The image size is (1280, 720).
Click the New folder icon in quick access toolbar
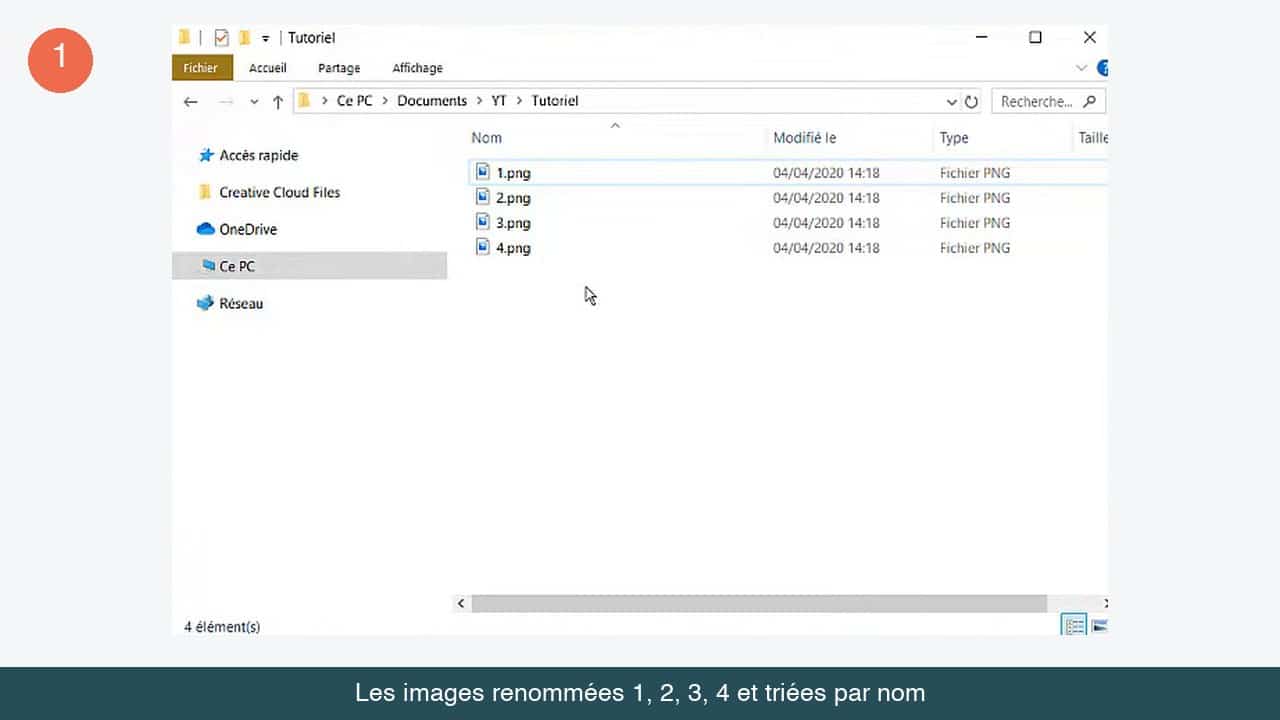pyautogui.click(x=244, y=38)
